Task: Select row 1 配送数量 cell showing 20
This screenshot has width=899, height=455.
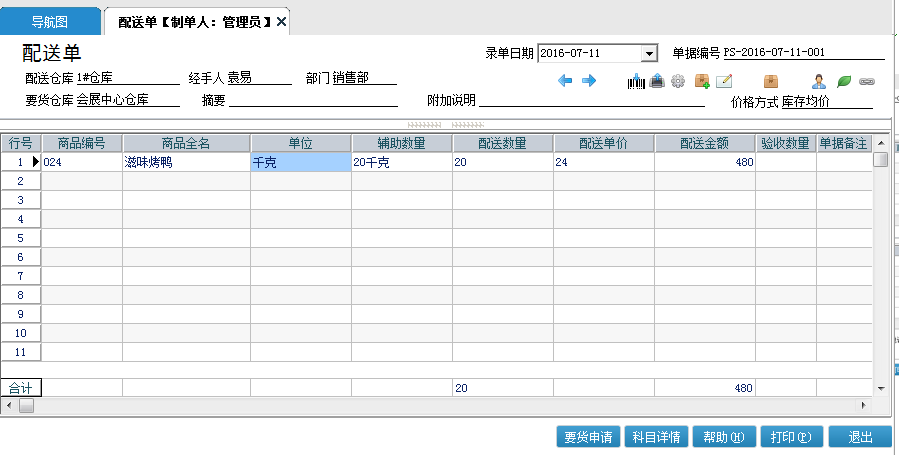Action: coord(503,162)
